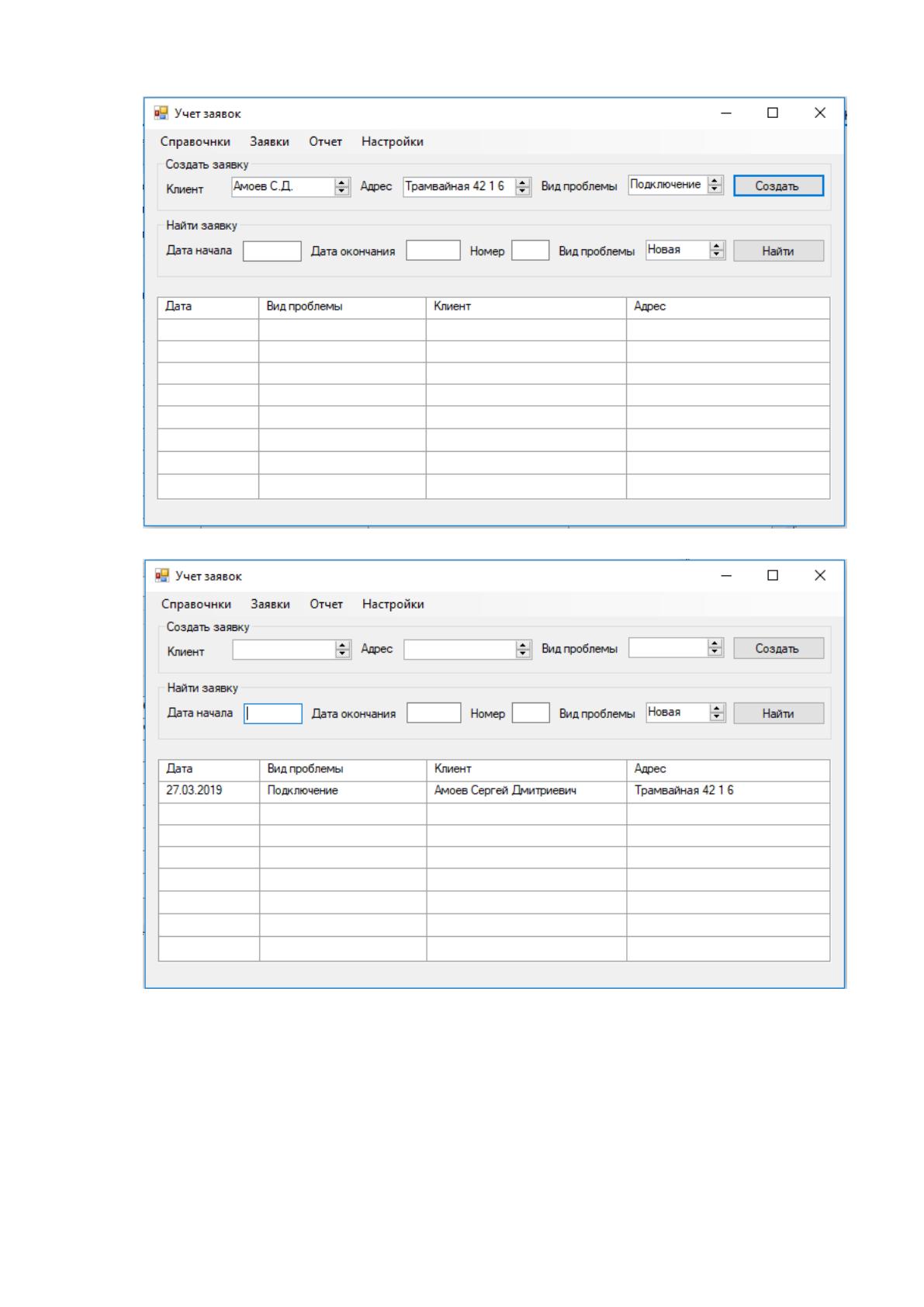
Task: Select the cell Амоев Сергей Дмитриевич
Action: click(x=527, y=792)
